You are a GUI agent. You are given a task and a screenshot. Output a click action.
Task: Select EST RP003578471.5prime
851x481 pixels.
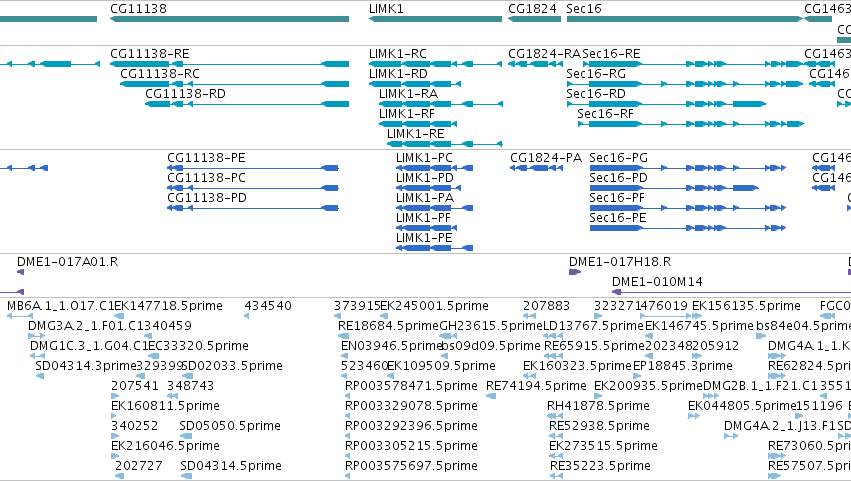tap(347, 396)
